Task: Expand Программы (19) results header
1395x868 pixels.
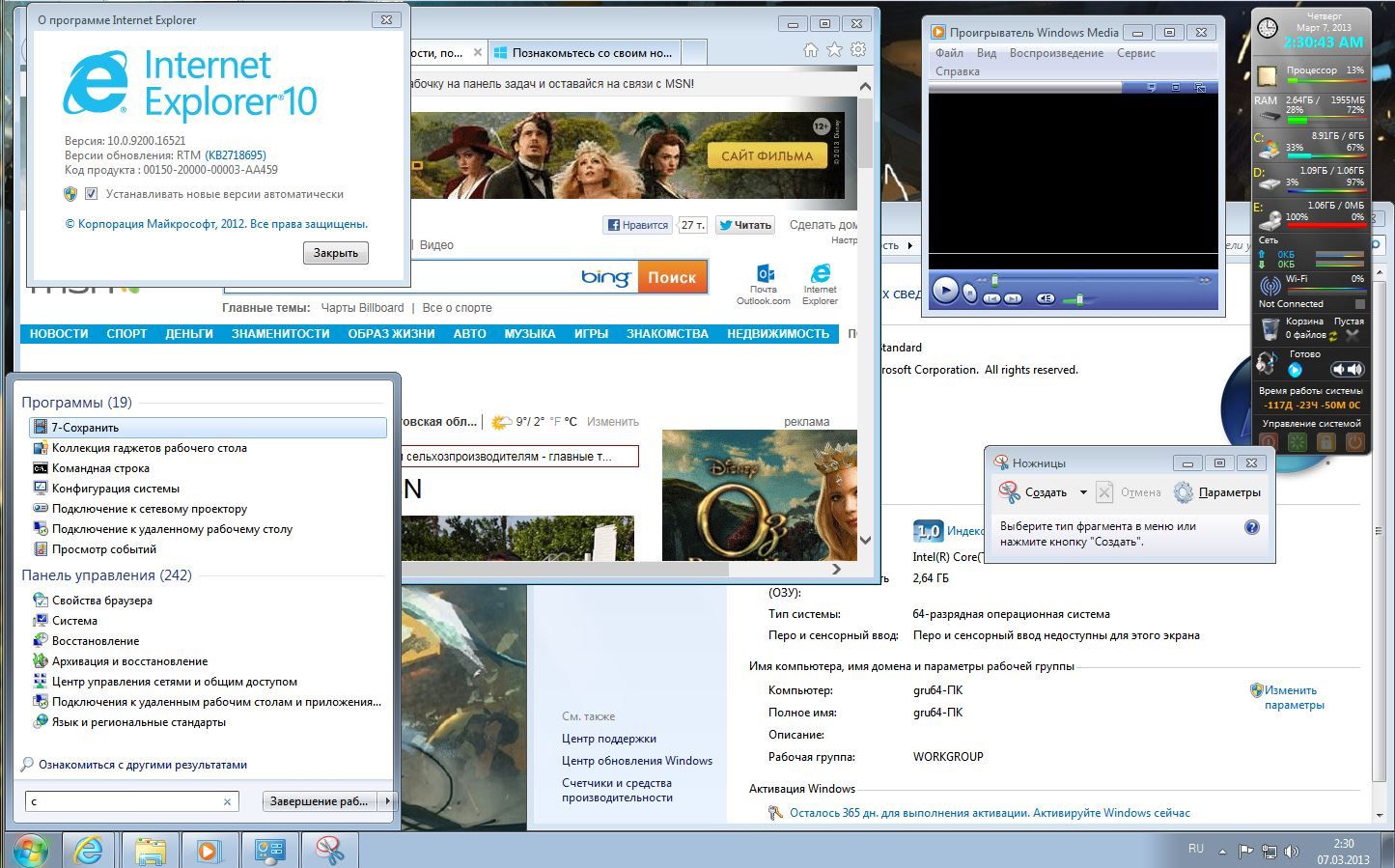Action: 76,403
